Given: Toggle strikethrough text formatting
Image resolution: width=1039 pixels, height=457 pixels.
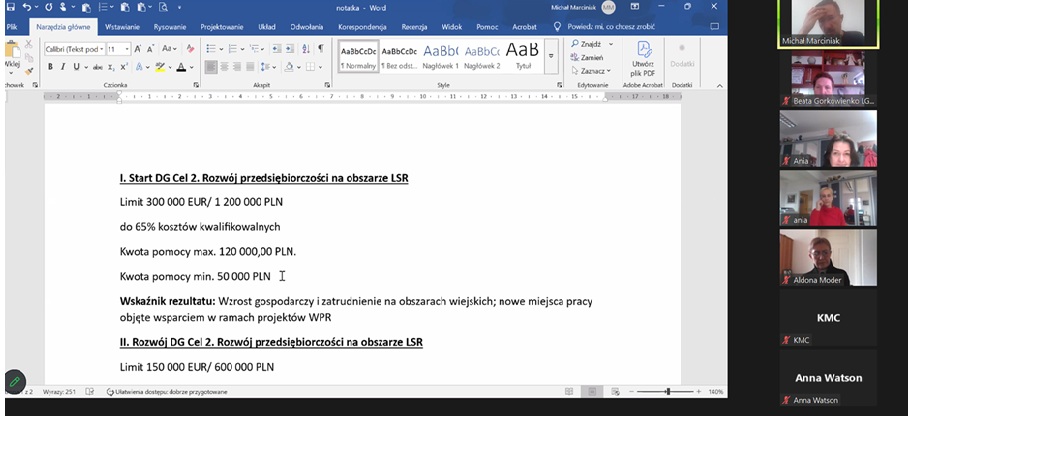Looking at the screenshot, I should point(97,67).
